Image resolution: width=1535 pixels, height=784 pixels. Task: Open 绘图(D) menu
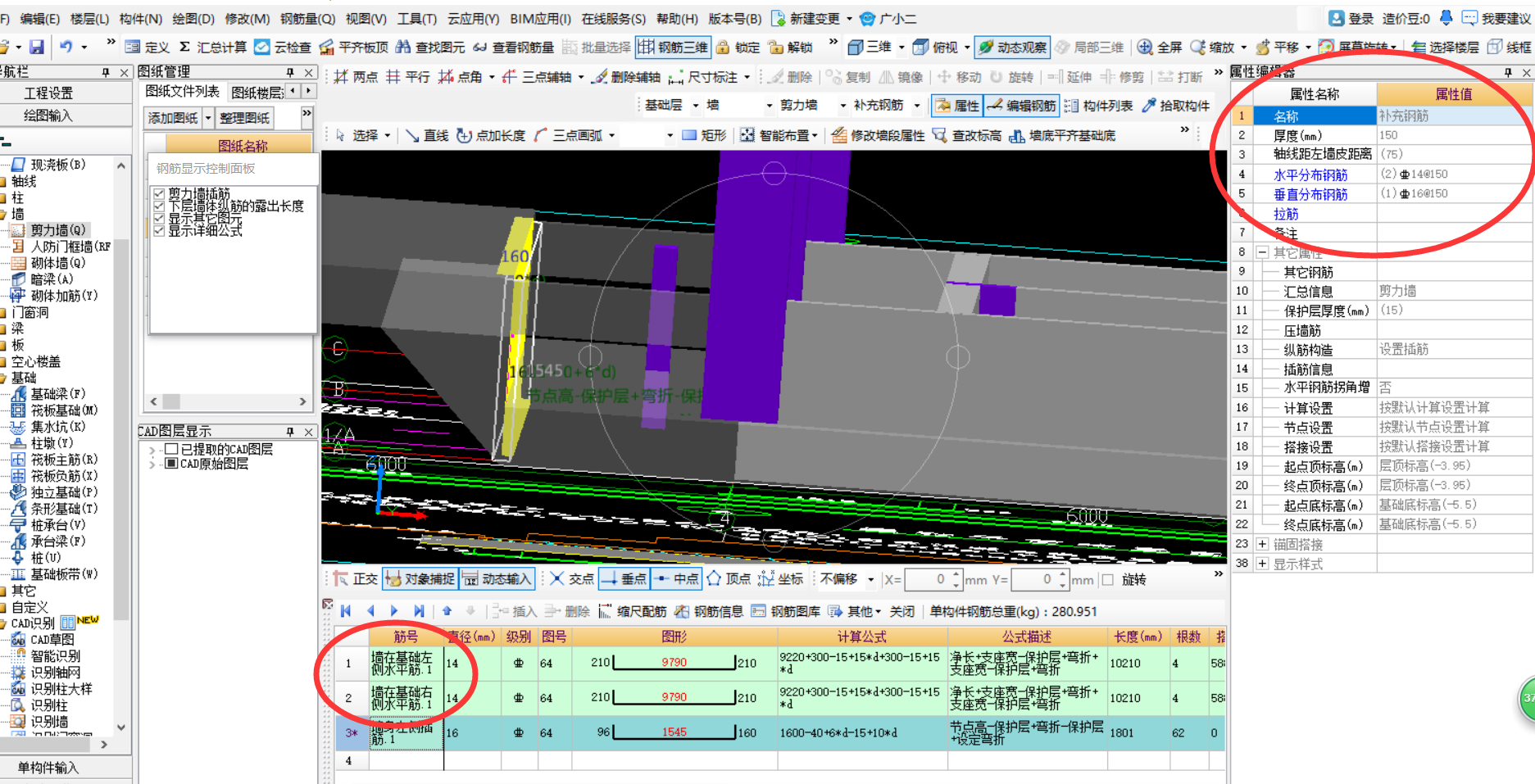tap(193, 18)
